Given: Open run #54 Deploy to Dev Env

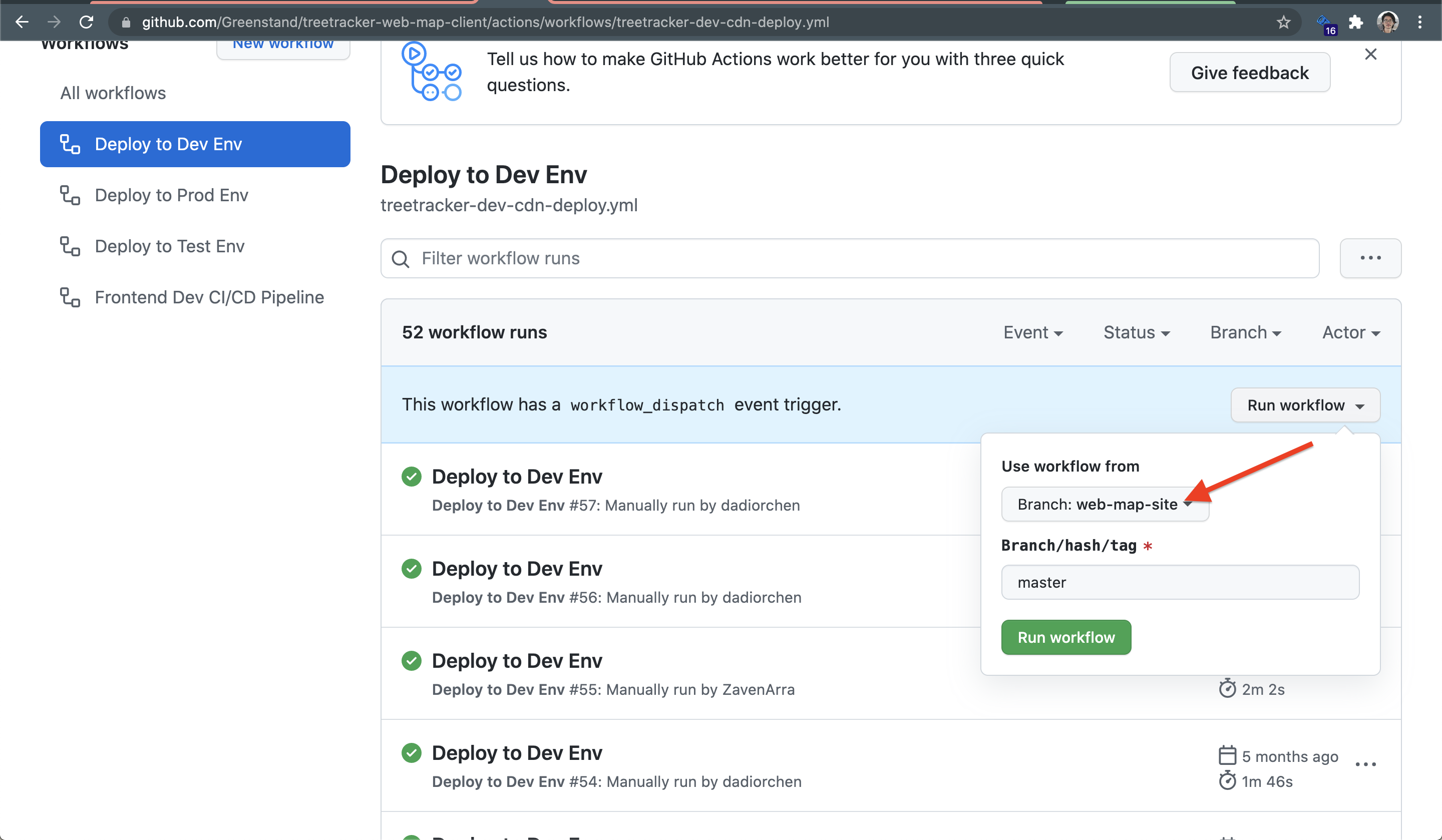Looking at the screenshot, I should click(x=517, y=752).
